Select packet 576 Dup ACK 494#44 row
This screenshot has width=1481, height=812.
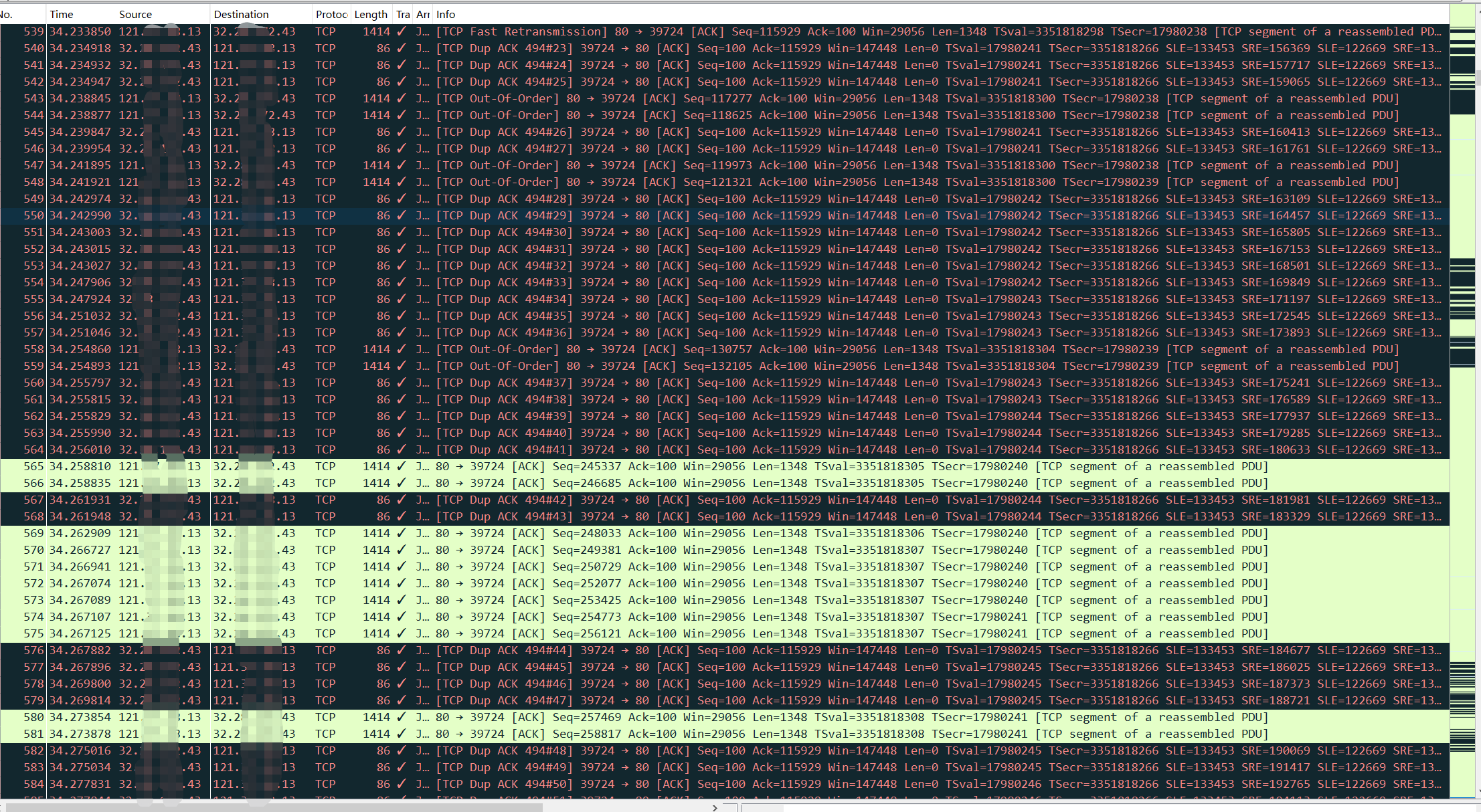click(x=669, y=650)
